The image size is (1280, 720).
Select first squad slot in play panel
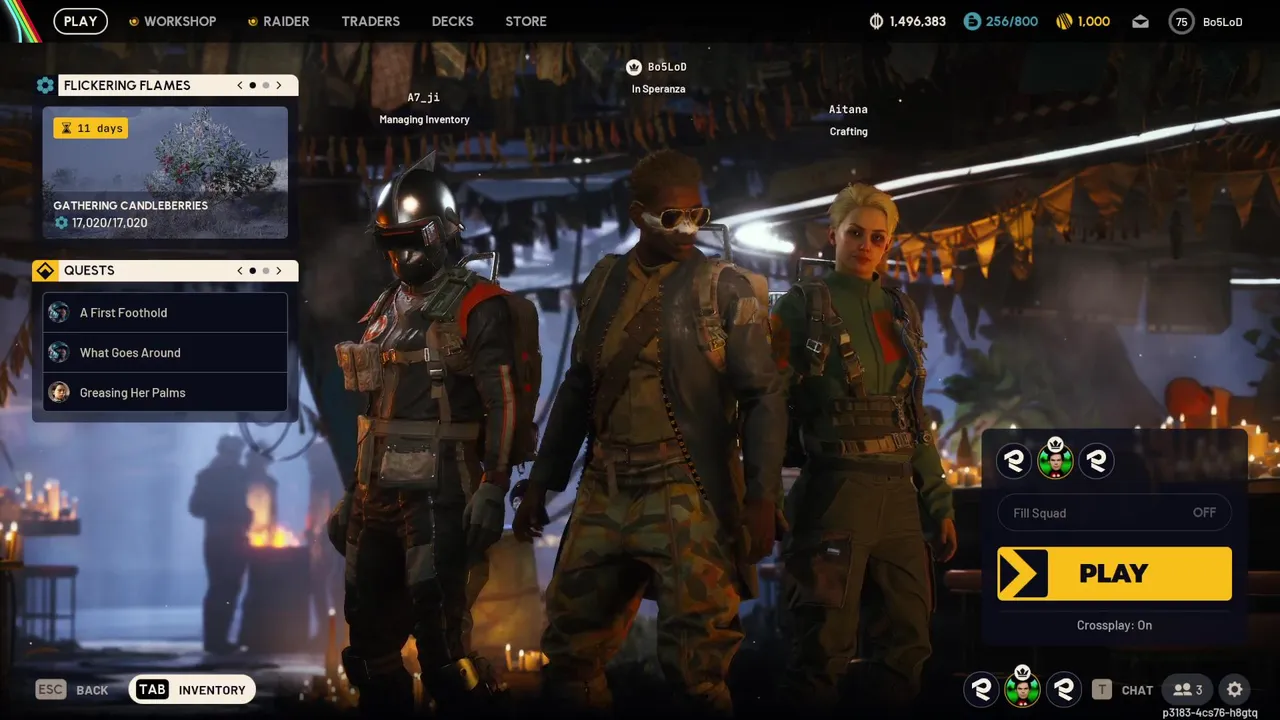(x=1014, y=461)
